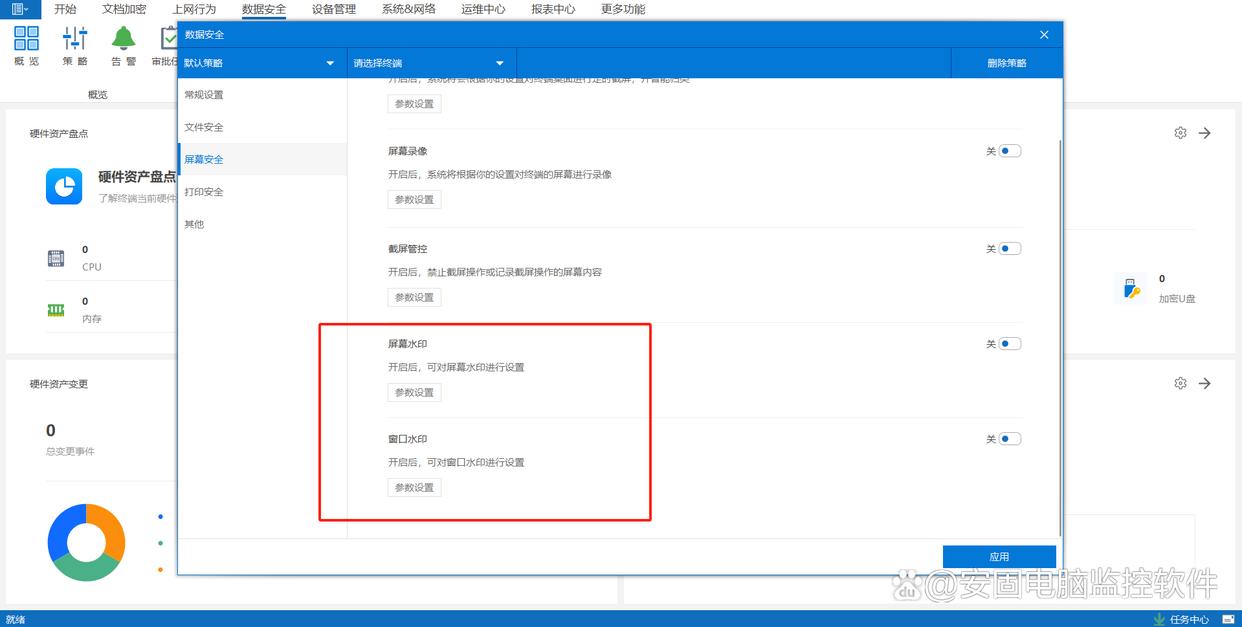Screen dimensions: 1242x627
Task: Turn on the 屏幕录像 switch
Action: coord(1010,151)
